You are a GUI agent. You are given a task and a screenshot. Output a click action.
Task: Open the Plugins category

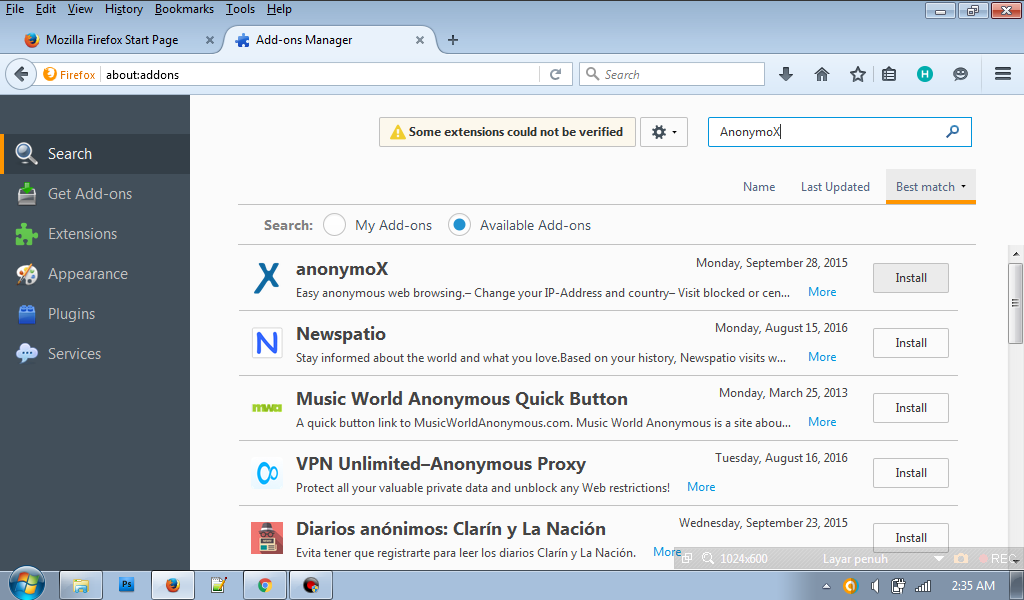[x=95, y=314]
